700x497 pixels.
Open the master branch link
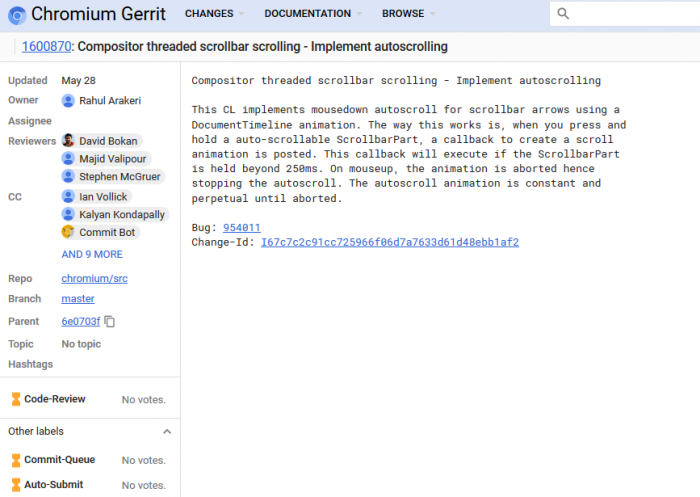78,299
